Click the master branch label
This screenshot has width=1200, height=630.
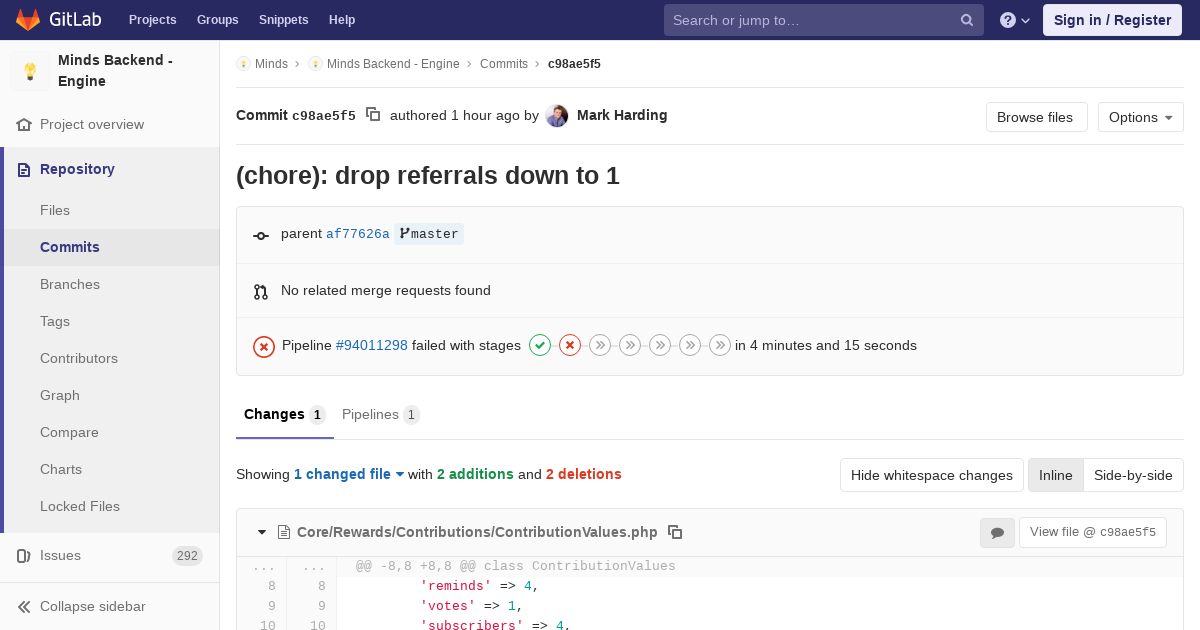429,234
